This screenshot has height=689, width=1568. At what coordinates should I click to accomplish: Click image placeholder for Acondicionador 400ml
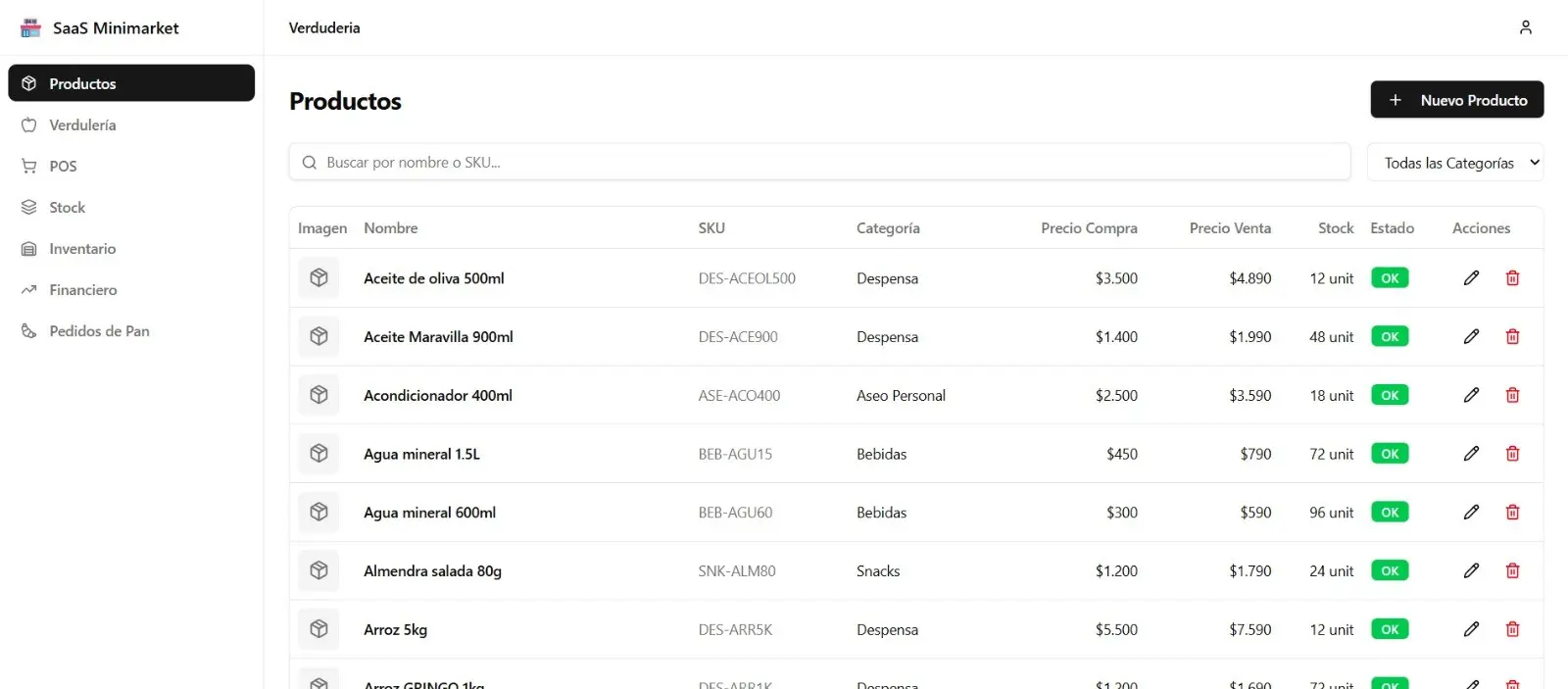(x=318, y=395)
